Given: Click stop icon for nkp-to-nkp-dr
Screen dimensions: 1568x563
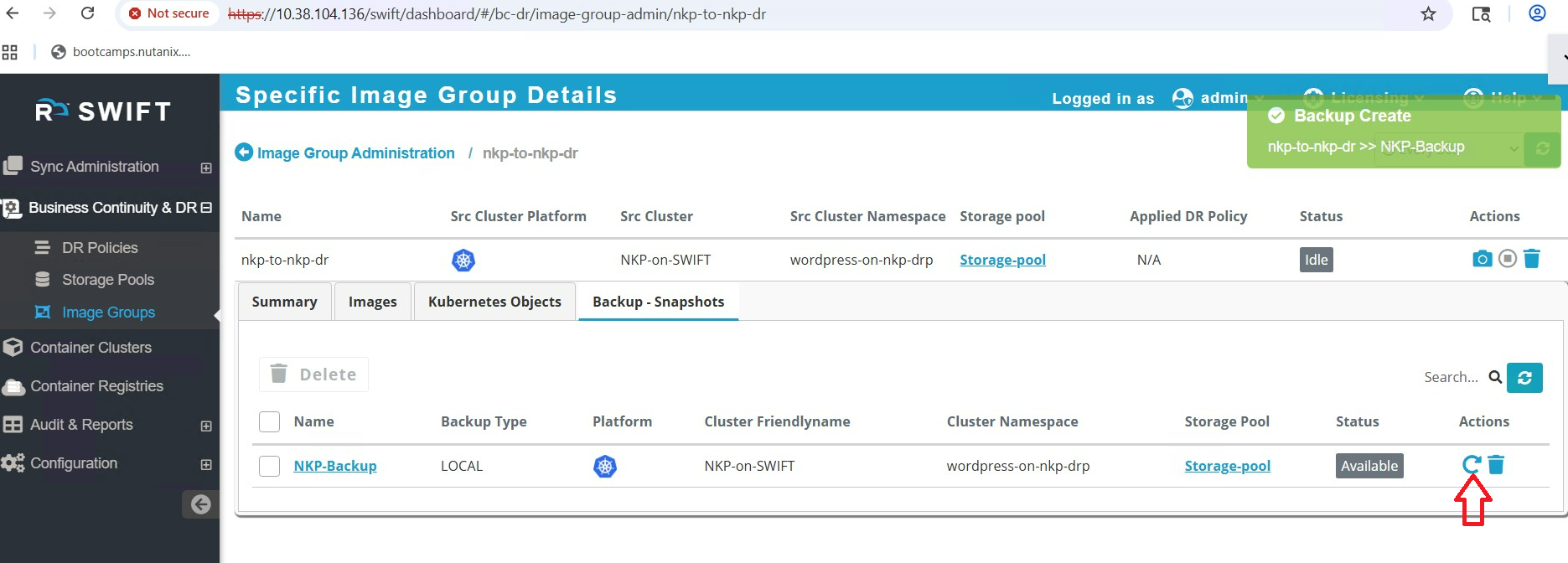Looking at the screenshot, I should tap(1508, 259).
